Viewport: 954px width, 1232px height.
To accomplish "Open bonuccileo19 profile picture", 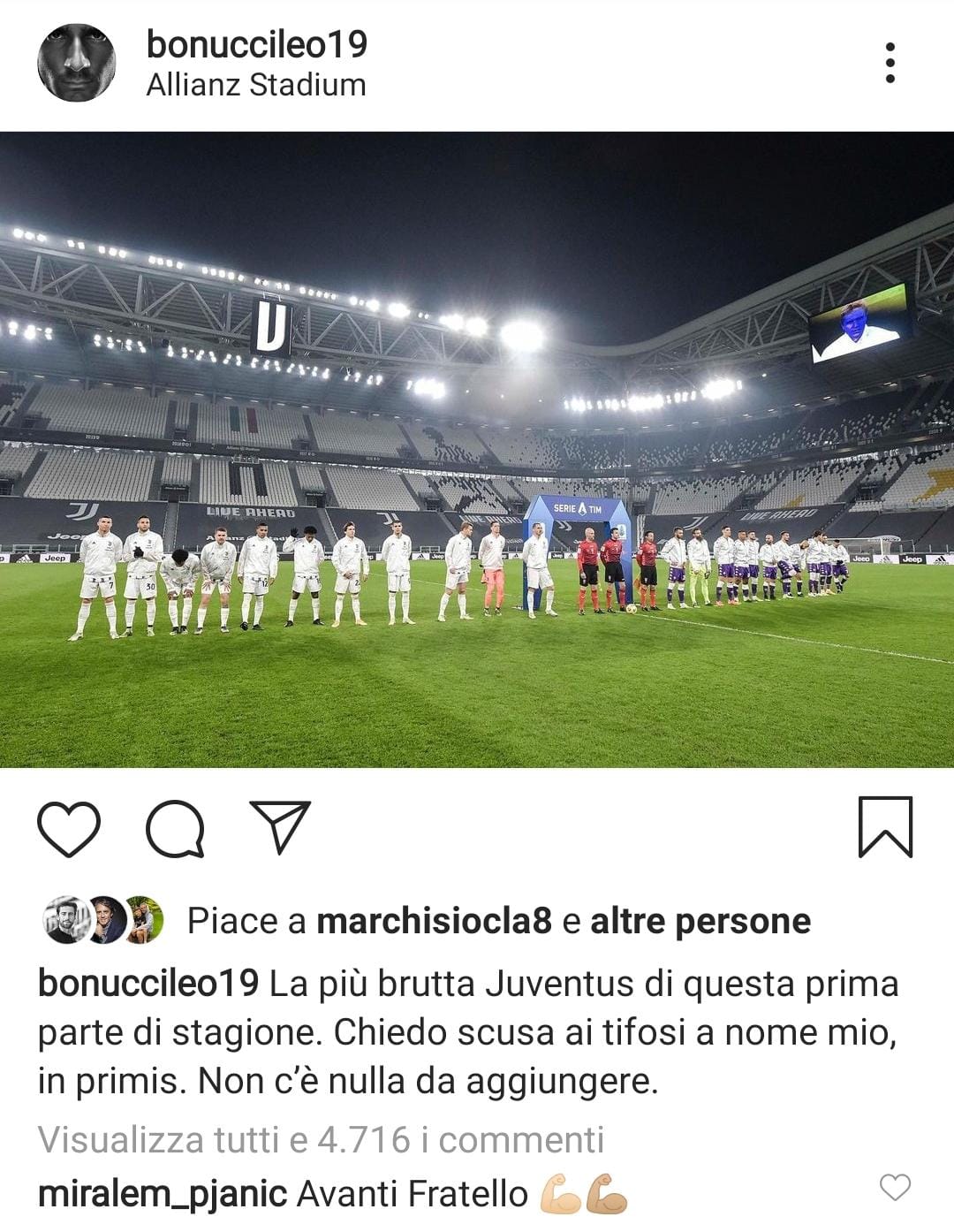I will (x=77, y=63).
